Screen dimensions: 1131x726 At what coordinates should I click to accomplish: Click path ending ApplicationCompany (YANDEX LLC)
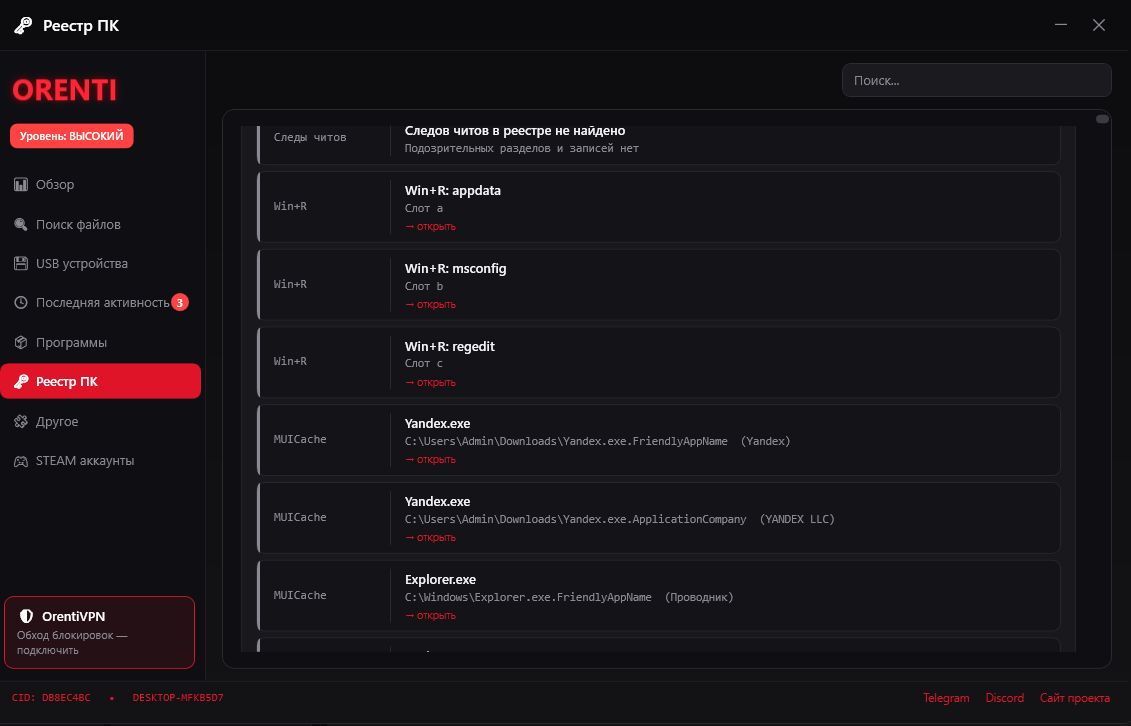pos(620,519)
